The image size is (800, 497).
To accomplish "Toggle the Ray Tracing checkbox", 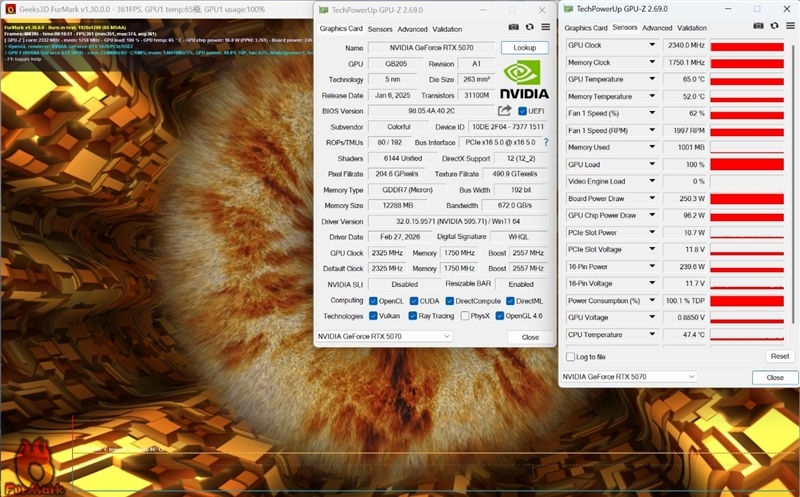I will click(x=413, y=316).
